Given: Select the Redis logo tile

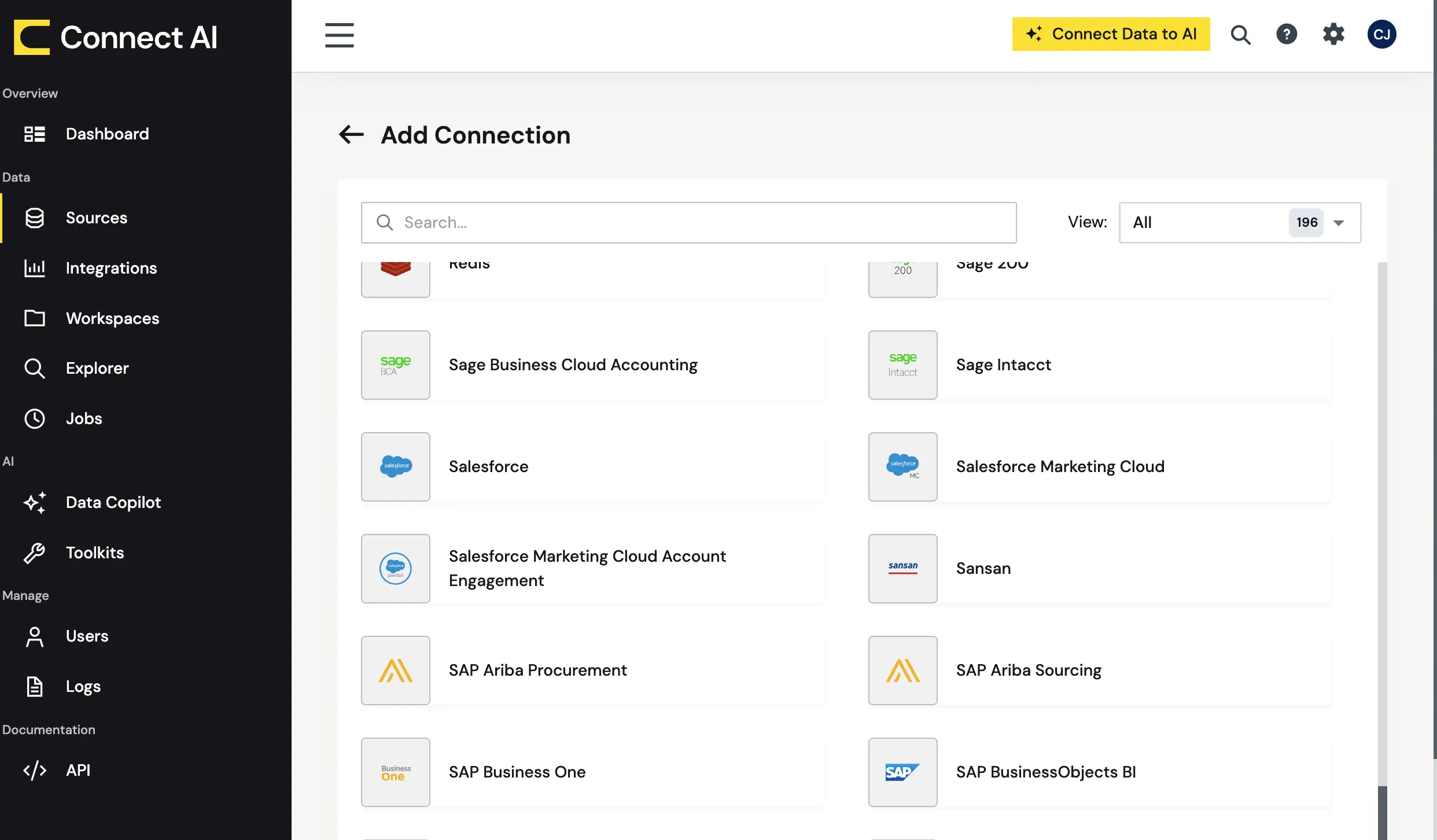Looking at the screenshot, I should pyautogui.click(x=396, y=279).
